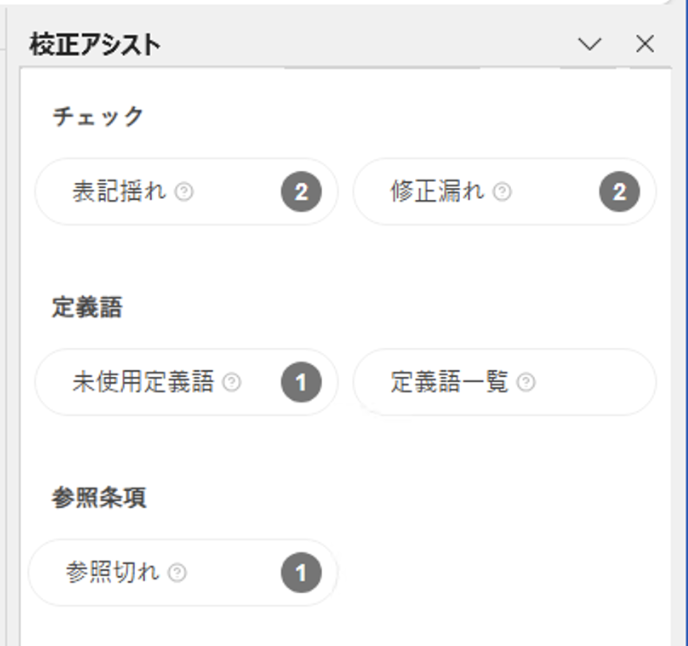688x646 pixels.
Task: Close the 校正アシスト panel
Action: pyautogui.click(x=645, y=44)
